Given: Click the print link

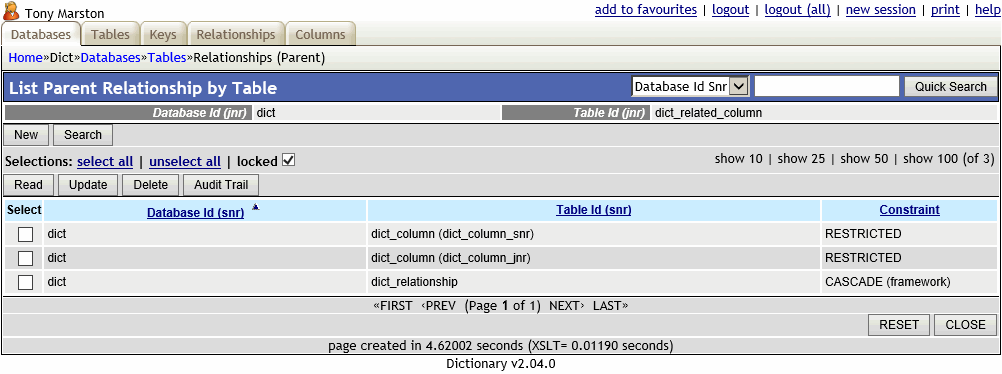Looking at the screenshot, I should 945,10.
